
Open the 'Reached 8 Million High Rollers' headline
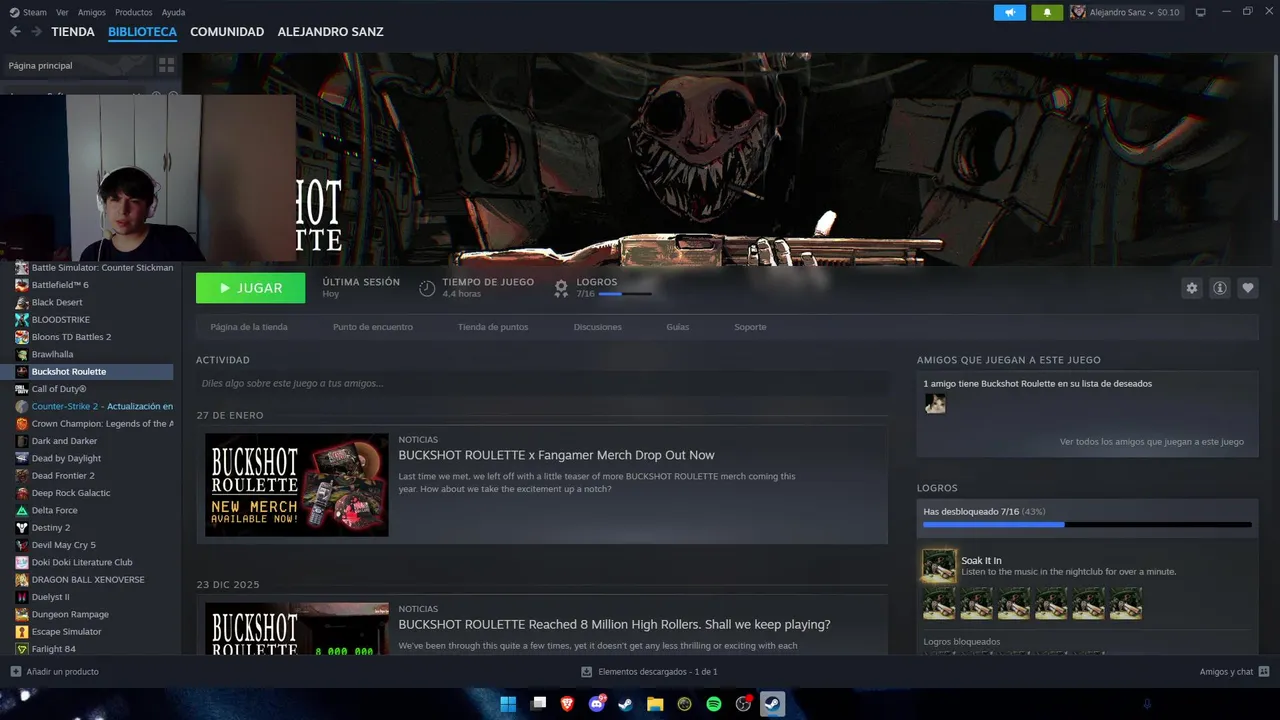(614, 625)
